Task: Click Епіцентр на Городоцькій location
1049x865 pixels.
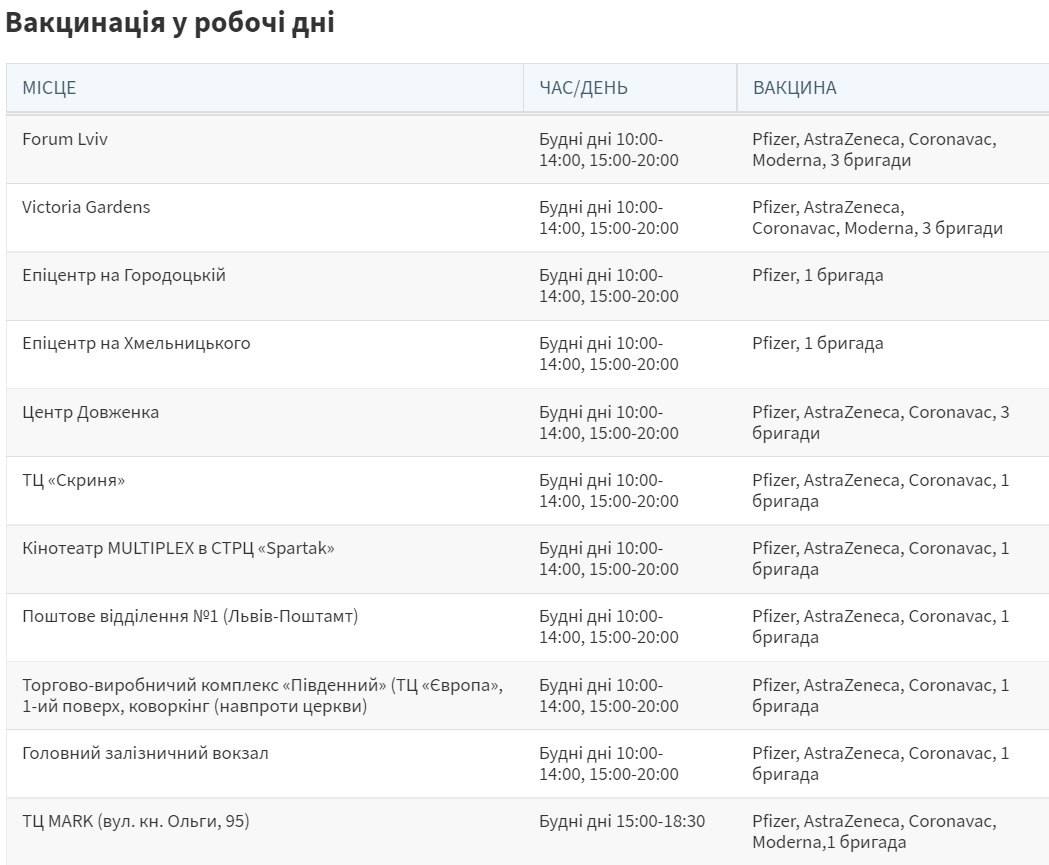Action: (x=124, y=276)
